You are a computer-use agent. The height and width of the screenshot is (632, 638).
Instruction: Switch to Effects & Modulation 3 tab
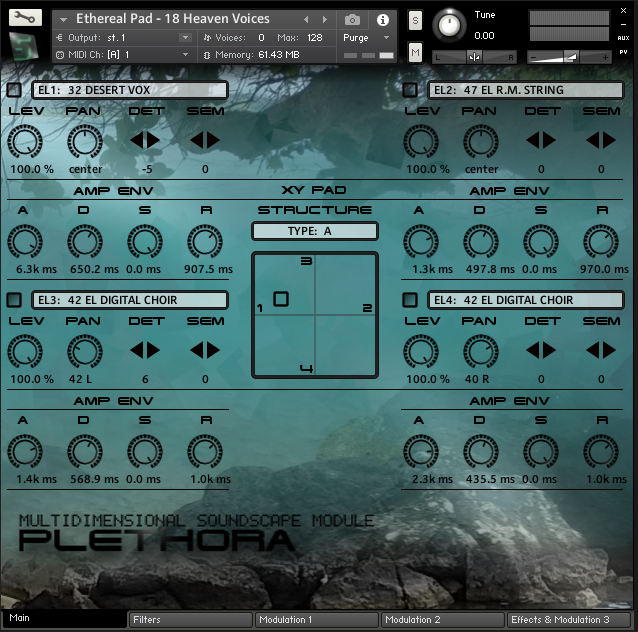(x=568, y=620)
